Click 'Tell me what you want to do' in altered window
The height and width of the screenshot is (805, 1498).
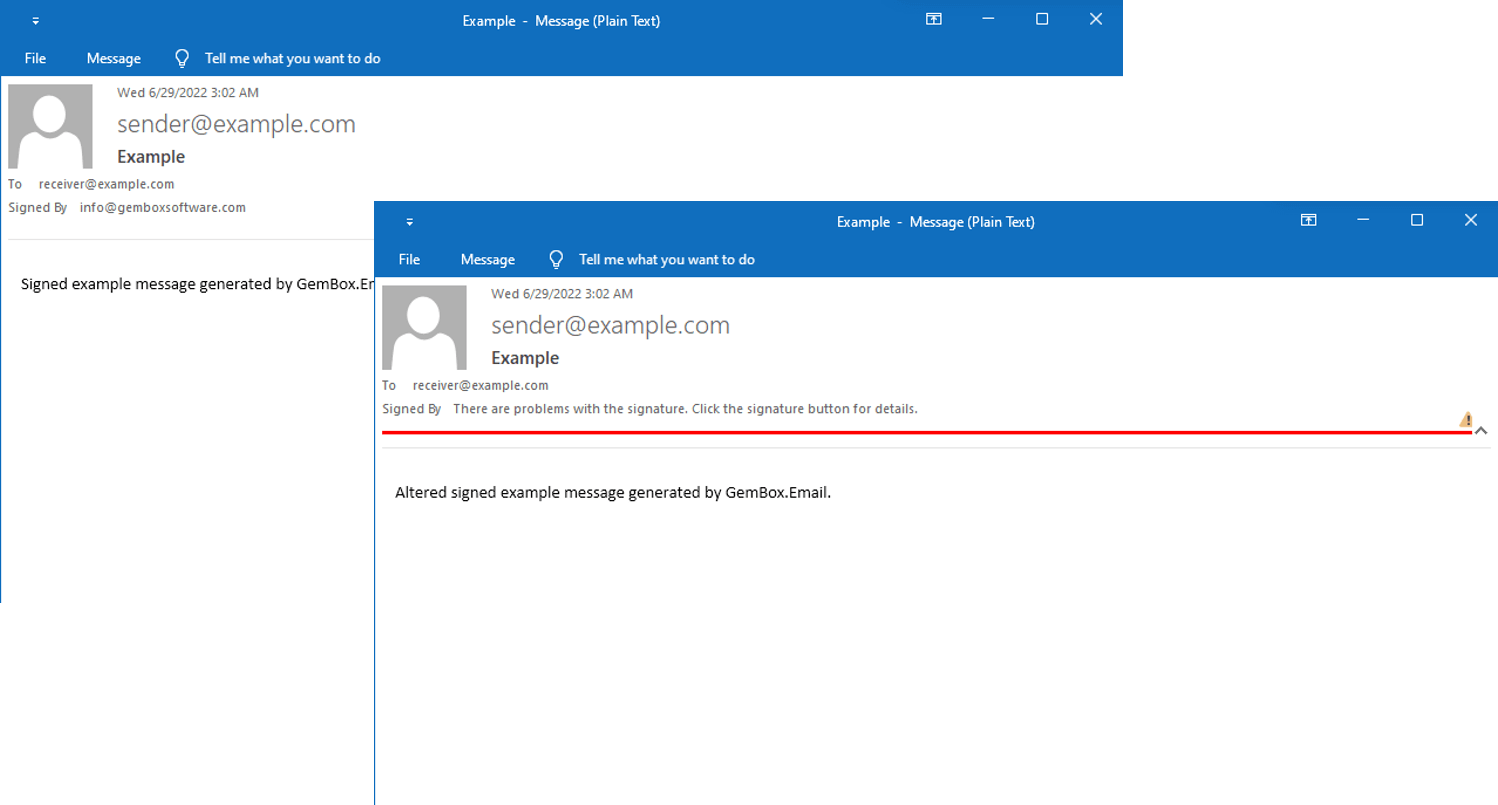click(666, 259)
